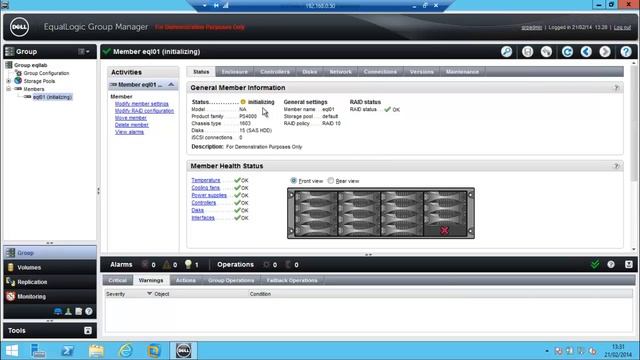
Task: Click Log out link in header
Action: pyautogui.click(x=622, y=27)
